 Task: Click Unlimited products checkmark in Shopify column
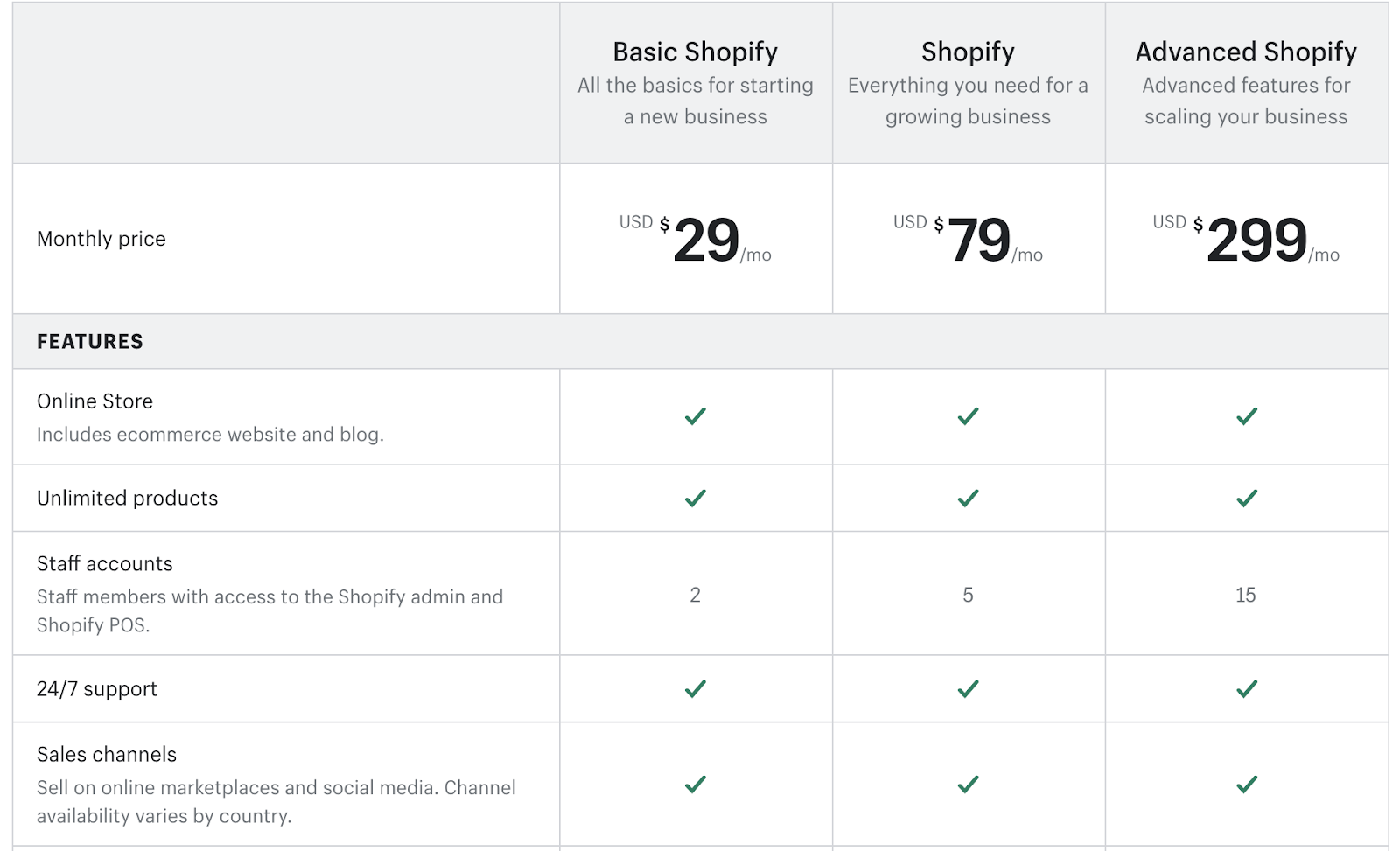968,499
